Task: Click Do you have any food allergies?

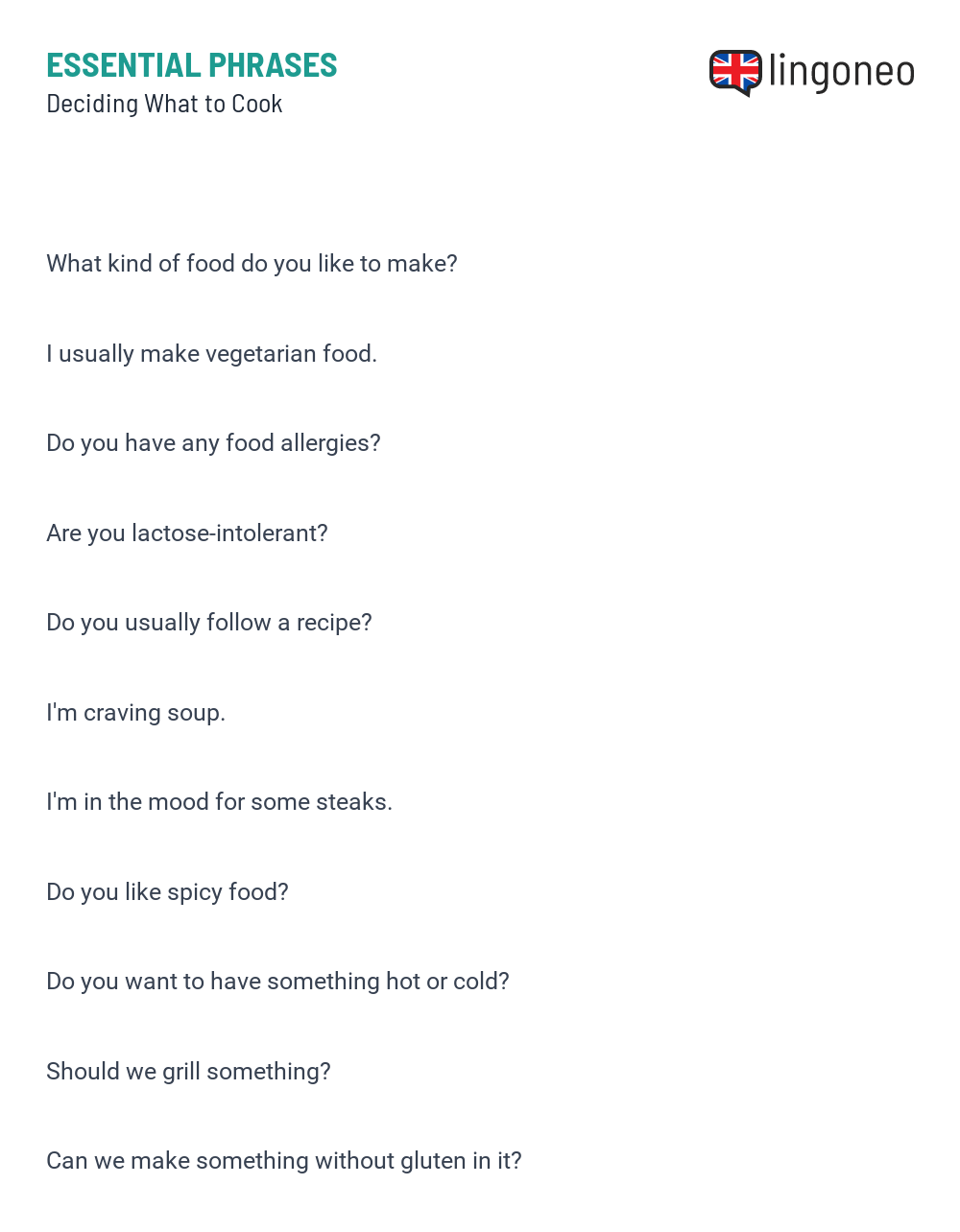Action: [213, 443]
